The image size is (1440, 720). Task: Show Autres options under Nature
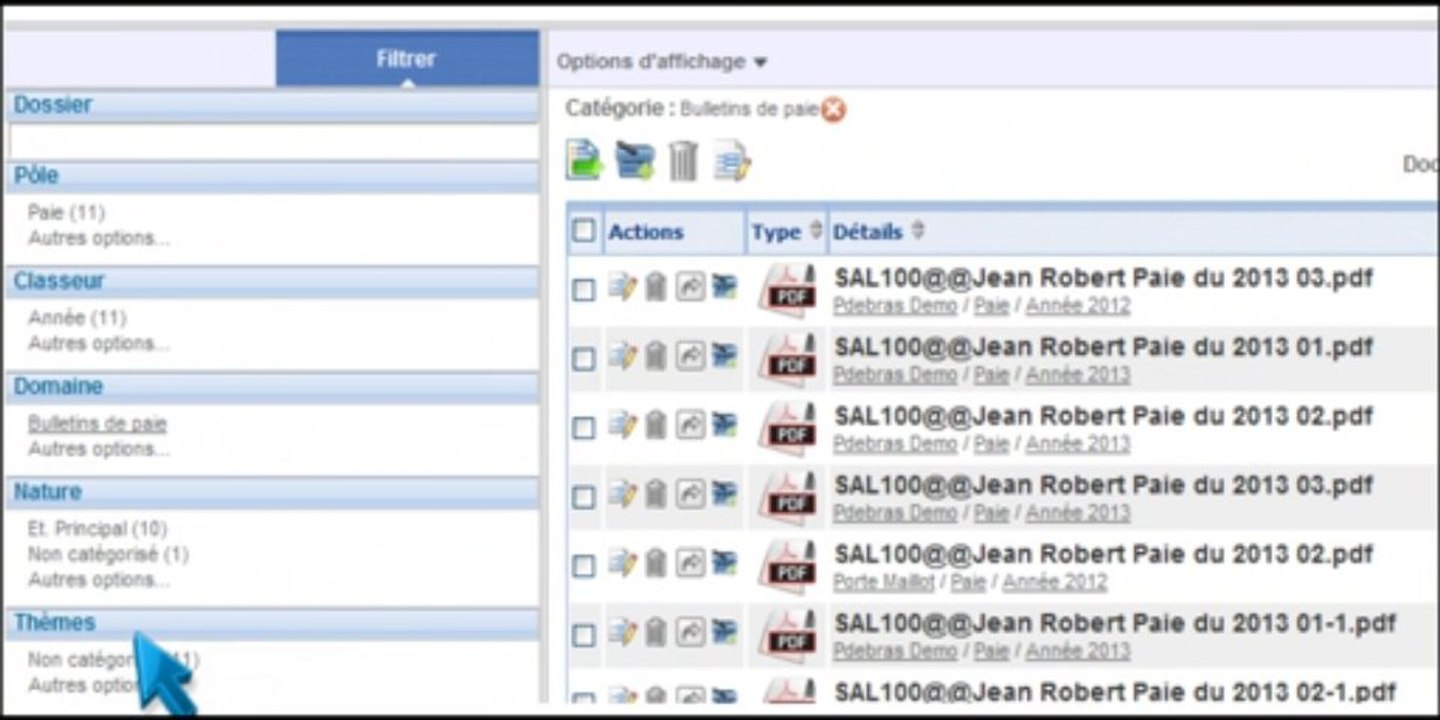[99, 580]
